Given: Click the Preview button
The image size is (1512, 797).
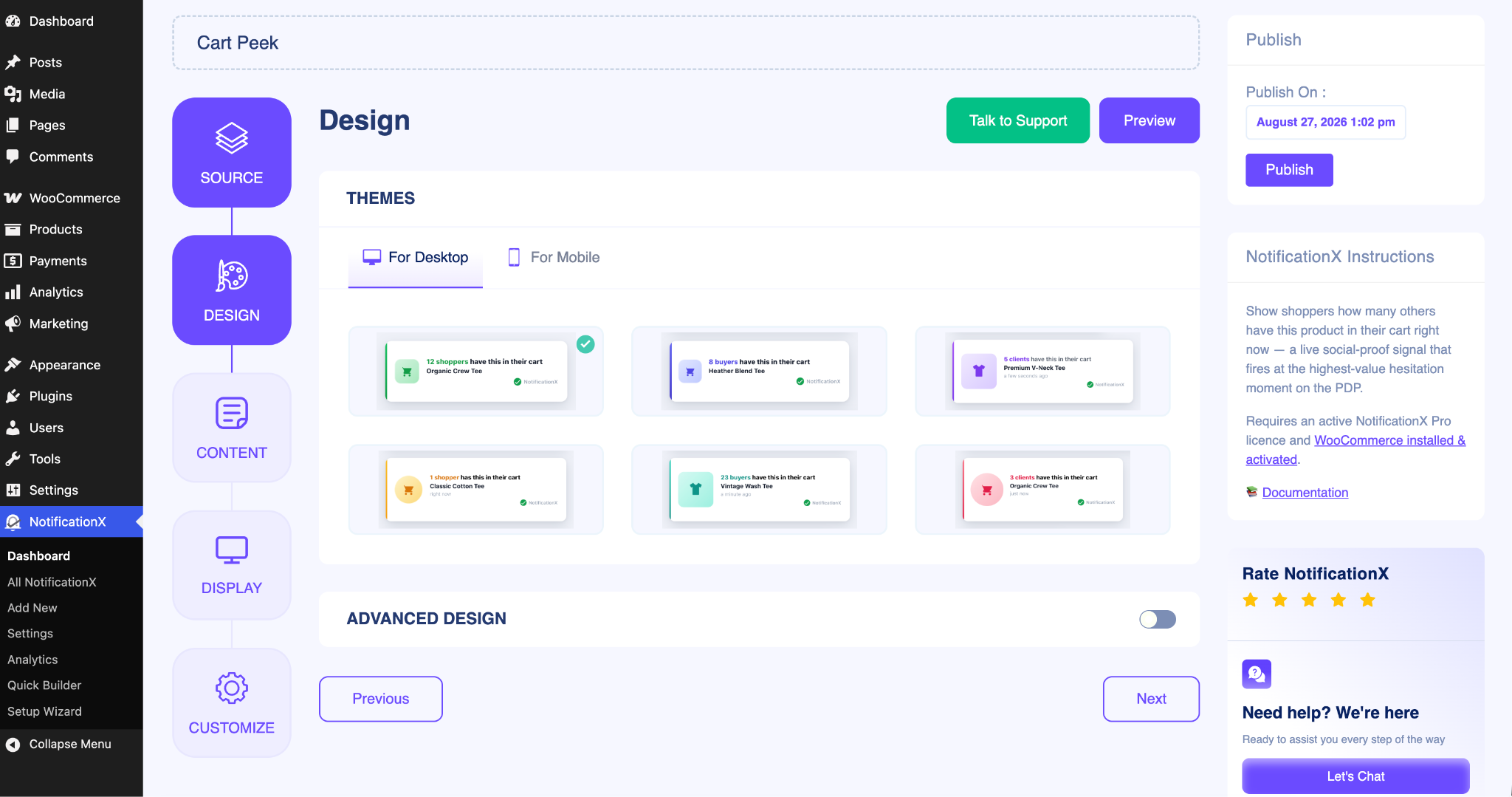Looking at the screenshot, I should click(1150, 120).
